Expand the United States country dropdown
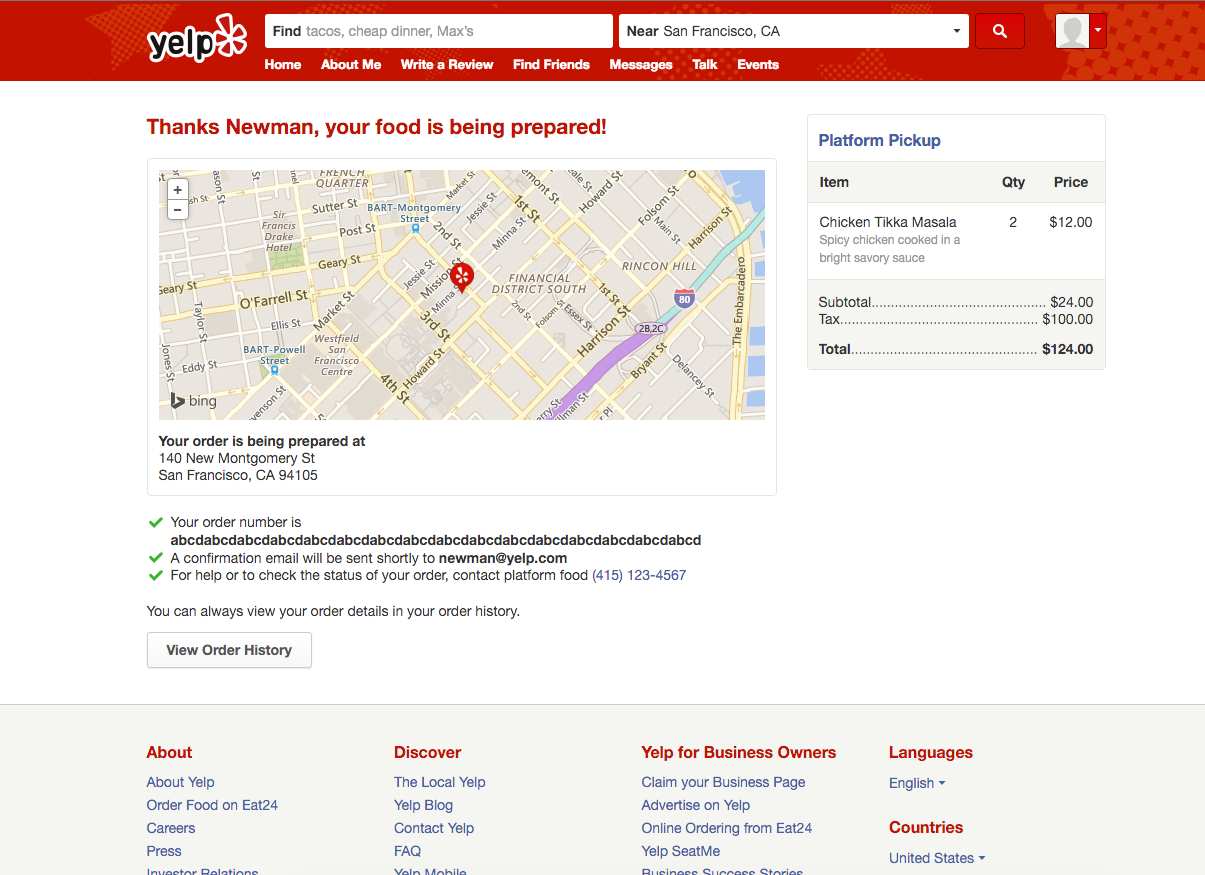Screen dimensions: 1205x875 937,858
